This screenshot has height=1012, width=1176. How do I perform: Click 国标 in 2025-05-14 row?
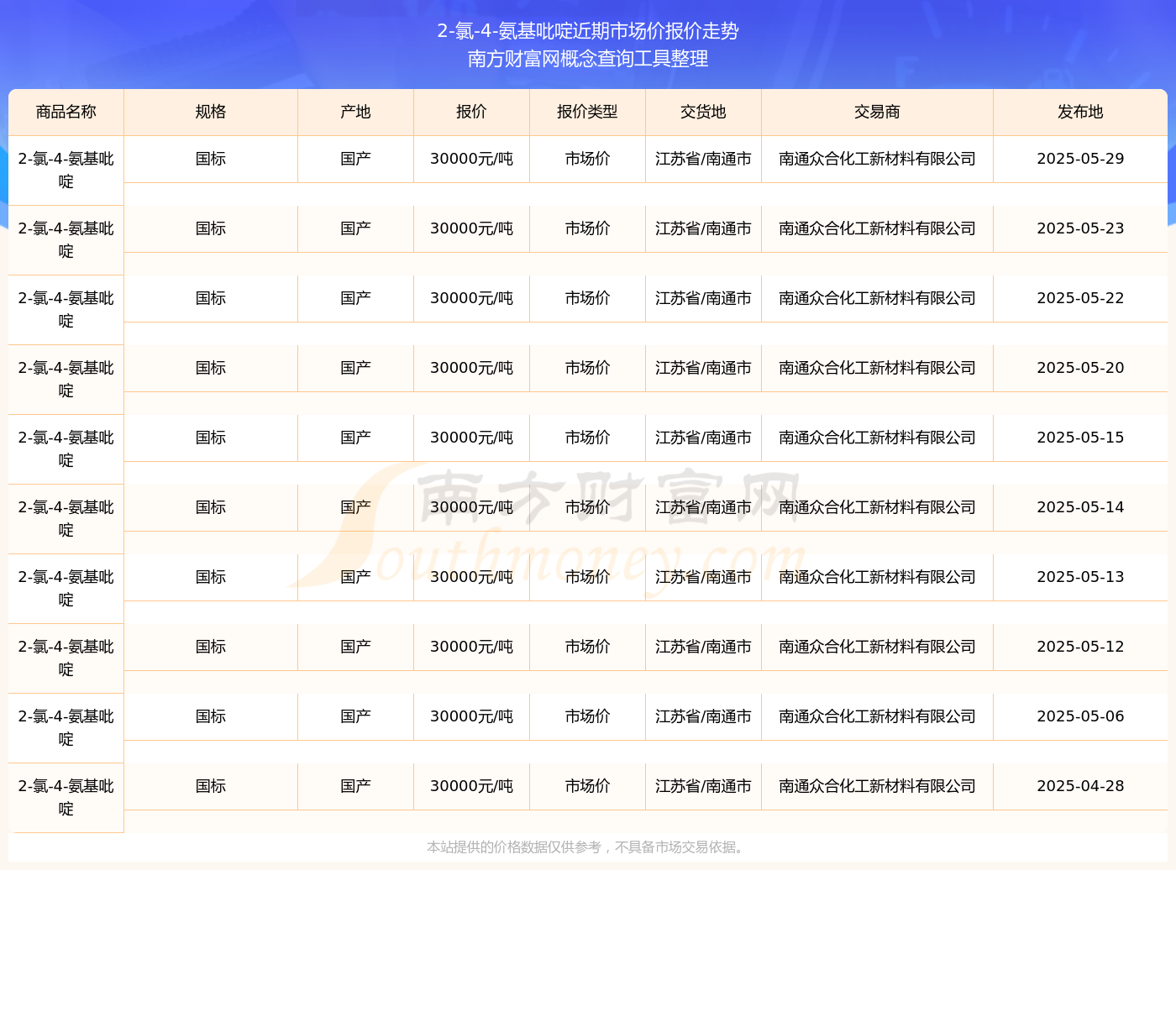pyautogui.click(x=211, y=507)
